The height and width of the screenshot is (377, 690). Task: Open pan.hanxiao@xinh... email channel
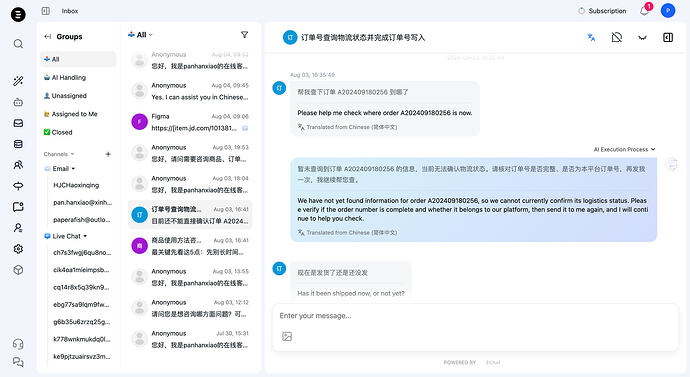82,203
